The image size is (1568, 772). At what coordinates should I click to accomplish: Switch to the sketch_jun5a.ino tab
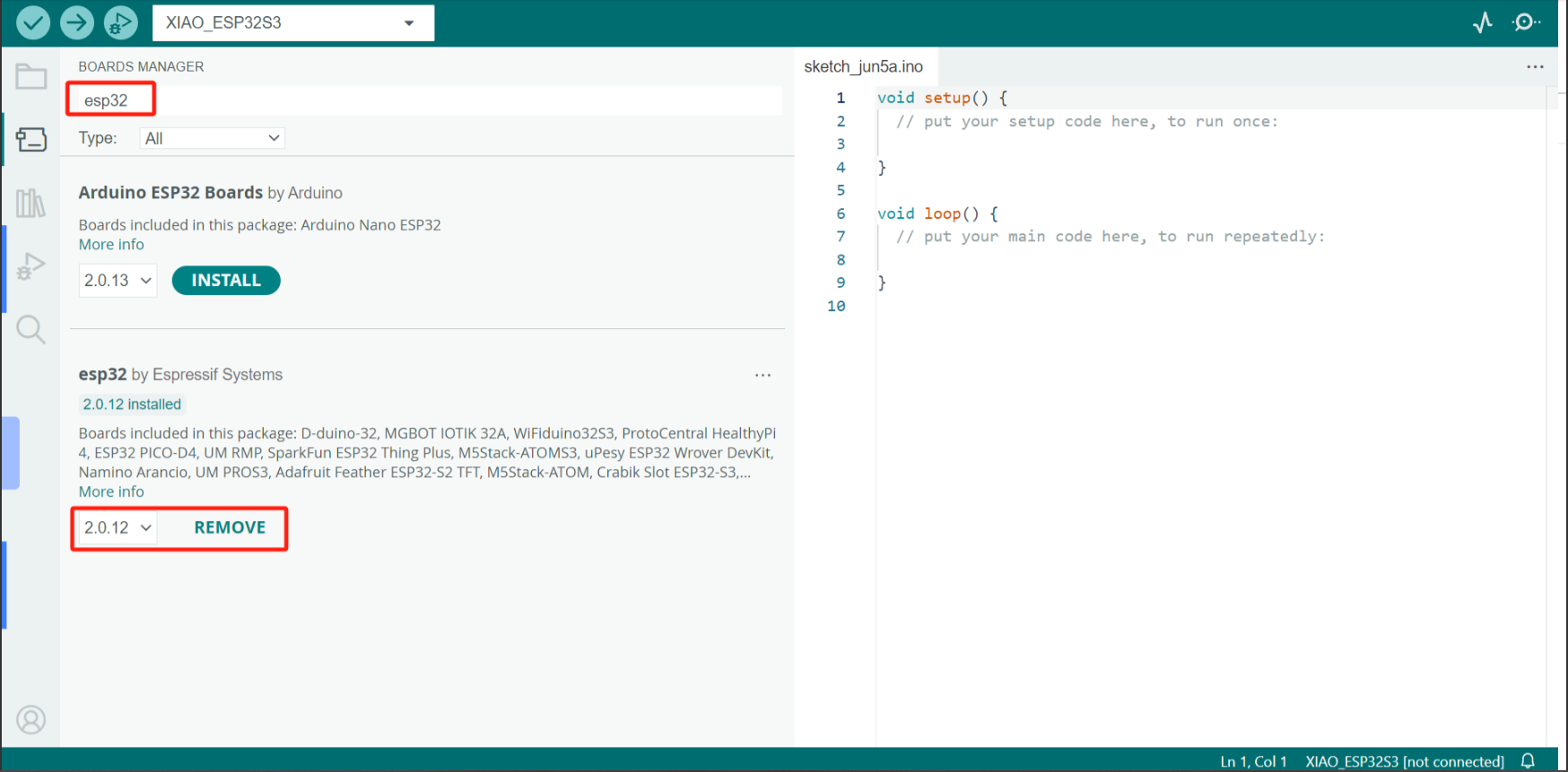click(x=863, y=67)
